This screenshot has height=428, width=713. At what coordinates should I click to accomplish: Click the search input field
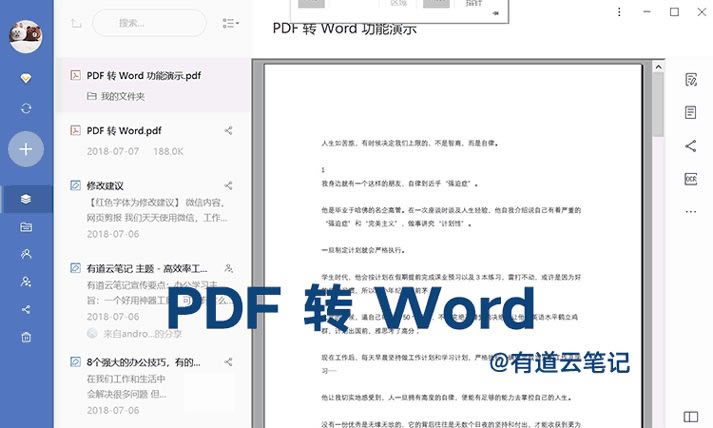tap(149, 23)
